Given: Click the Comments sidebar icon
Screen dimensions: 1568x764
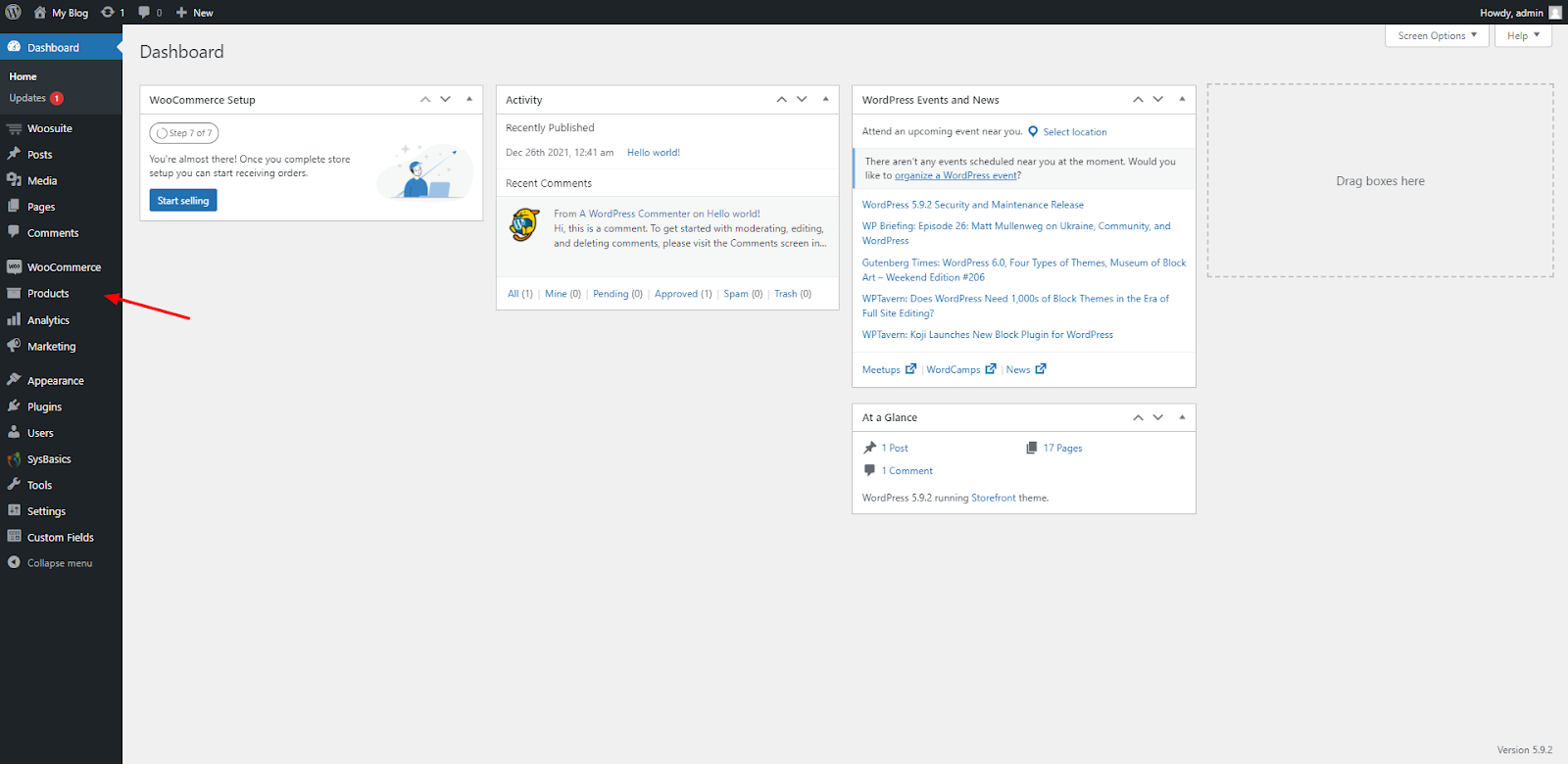Looking at the screenshot, I should point(14,232).
